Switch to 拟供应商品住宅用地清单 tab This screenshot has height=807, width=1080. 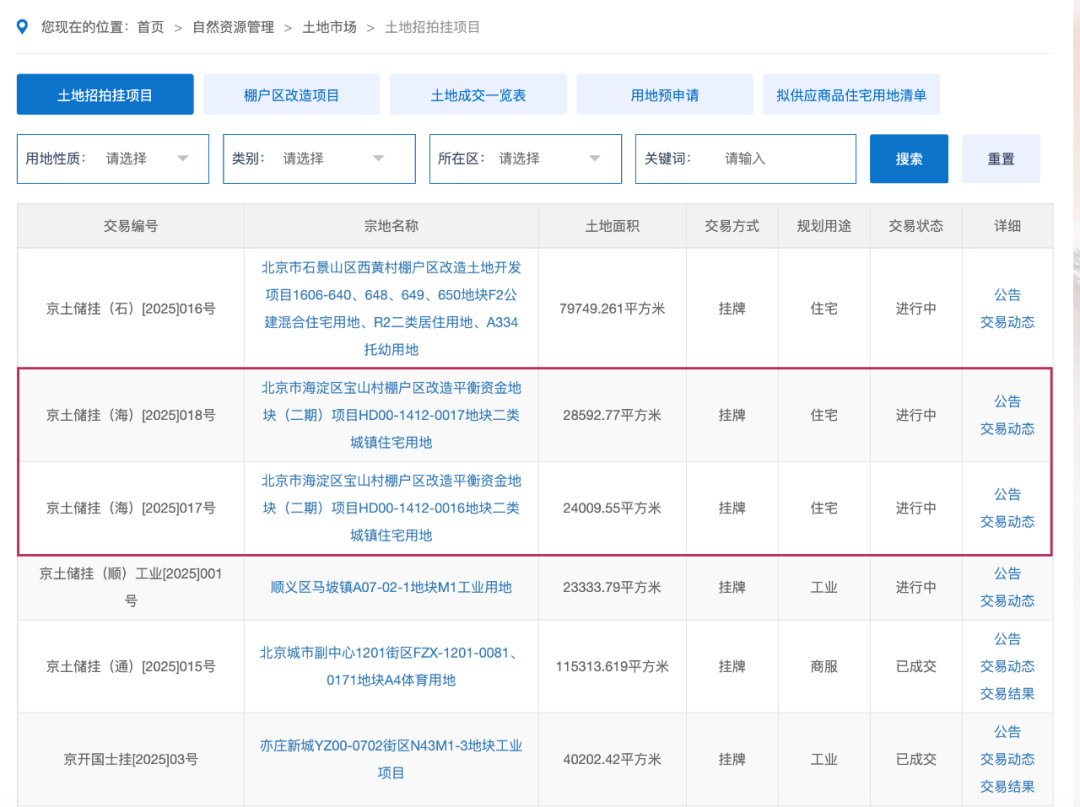pyautogui.click(x=851, y=95)
